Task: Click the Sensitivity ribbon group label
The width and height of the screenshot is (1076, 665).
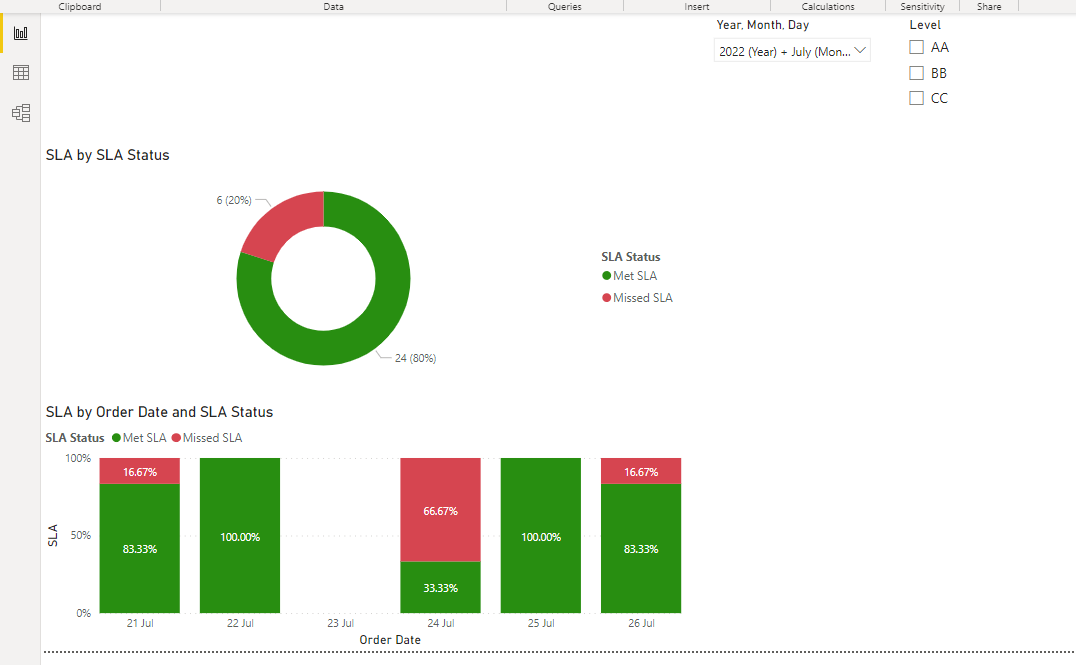Action: click(922, 6)
